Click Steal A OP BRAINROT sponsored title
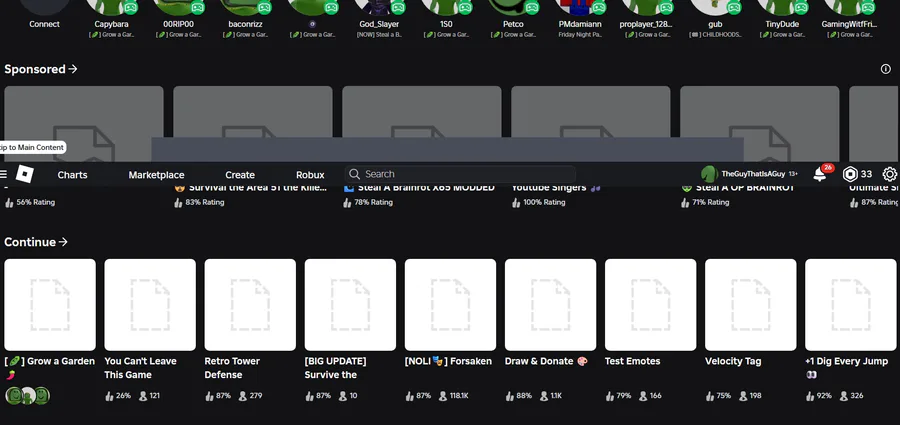The height and width of the screenshot is (425, 900). [x=738, y=188]
